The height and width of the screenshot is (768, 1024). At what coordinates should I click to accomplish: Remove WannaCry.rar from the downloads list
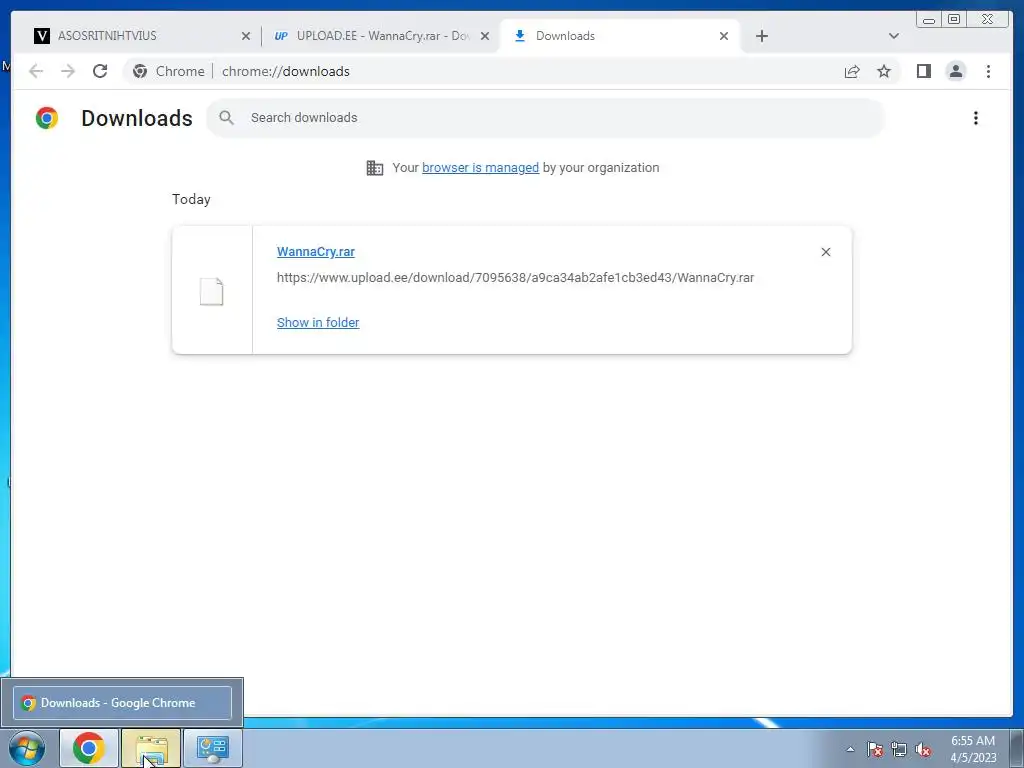coord(825,252)
